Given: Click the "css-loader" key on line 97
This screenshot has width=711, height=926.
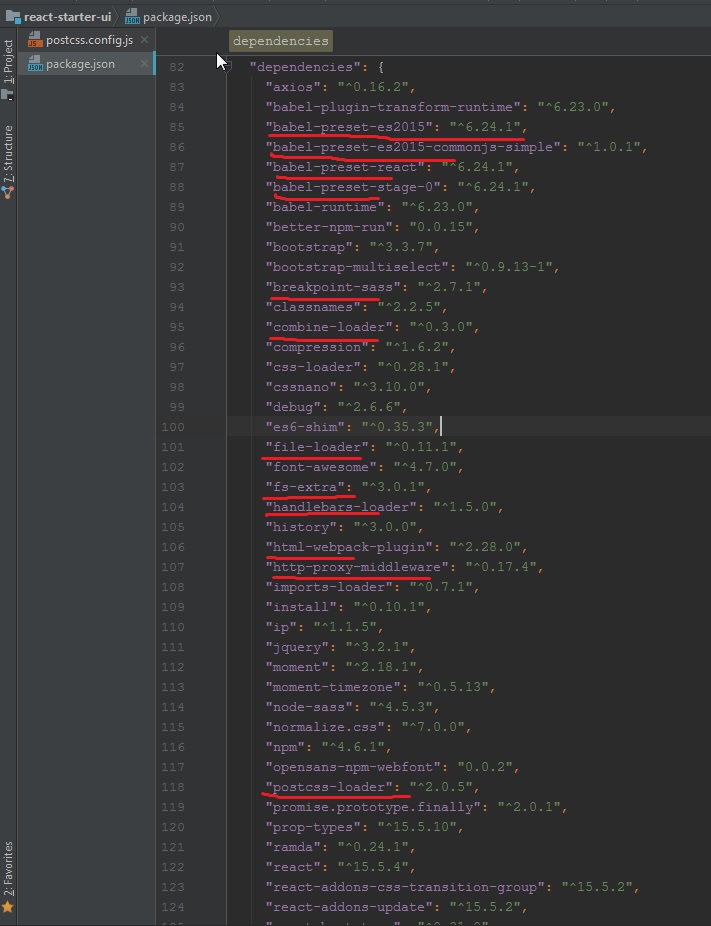Looking at the screenshot, I should (314, 367).
